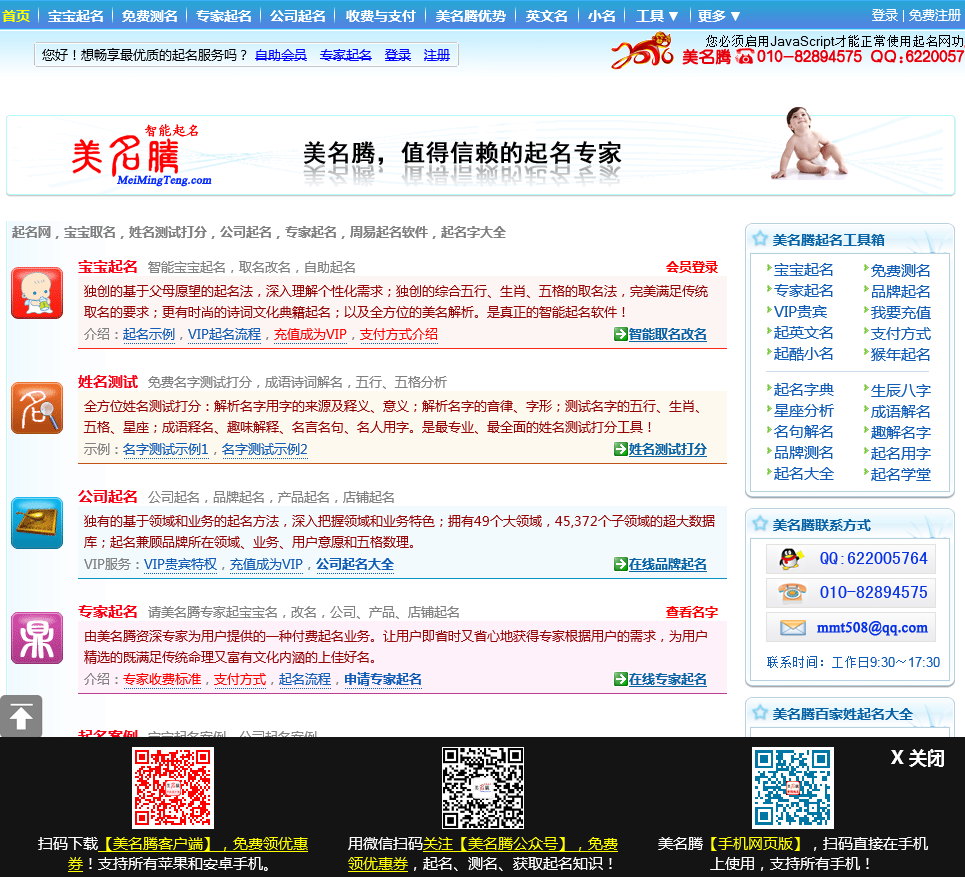Click the orange telephone icon in contacts
The image size is (965, 877).
coord(792,592)
